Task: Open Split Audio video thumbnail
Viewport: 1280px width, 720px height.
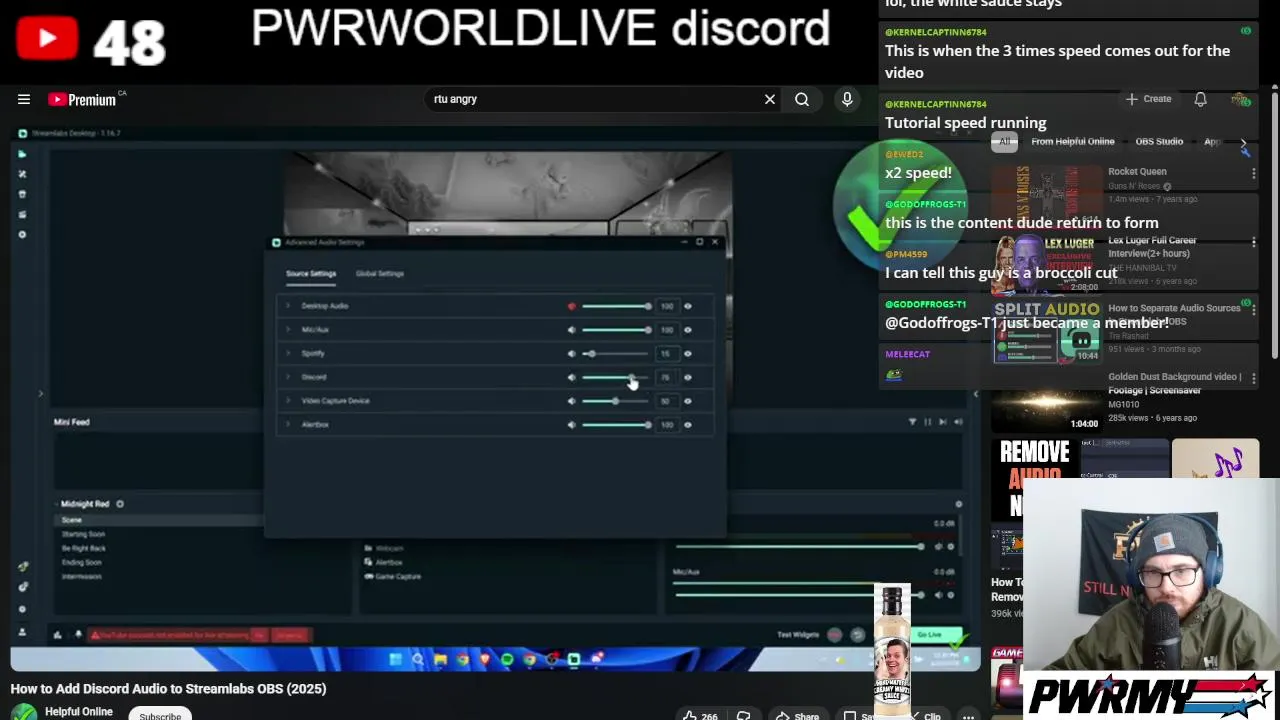Action: pos(1046,332)
